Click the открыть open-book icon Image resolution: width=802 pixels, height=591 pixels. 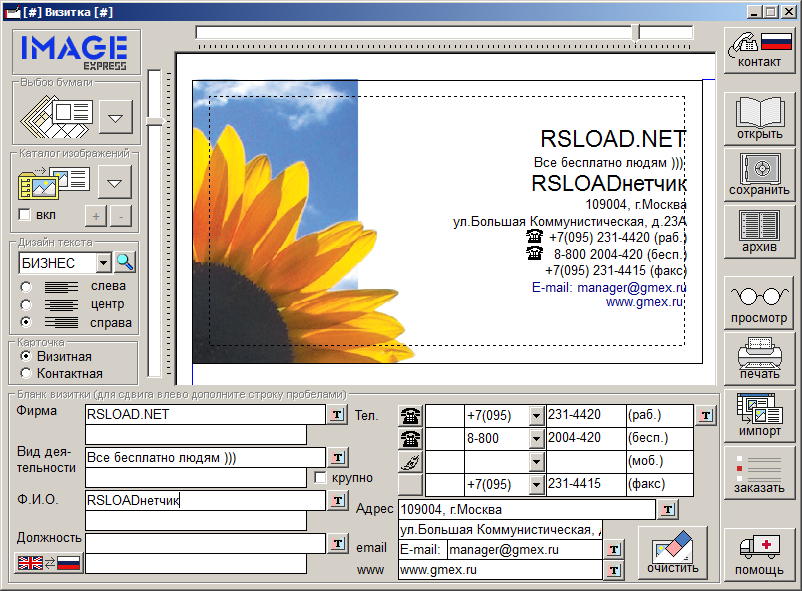coord(760,118)
